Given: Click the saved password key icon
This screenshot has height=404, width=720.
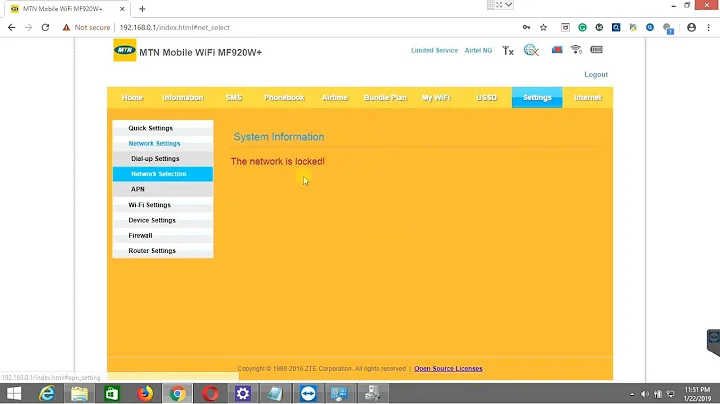Looking at the screenshot, I should (527, 28).
